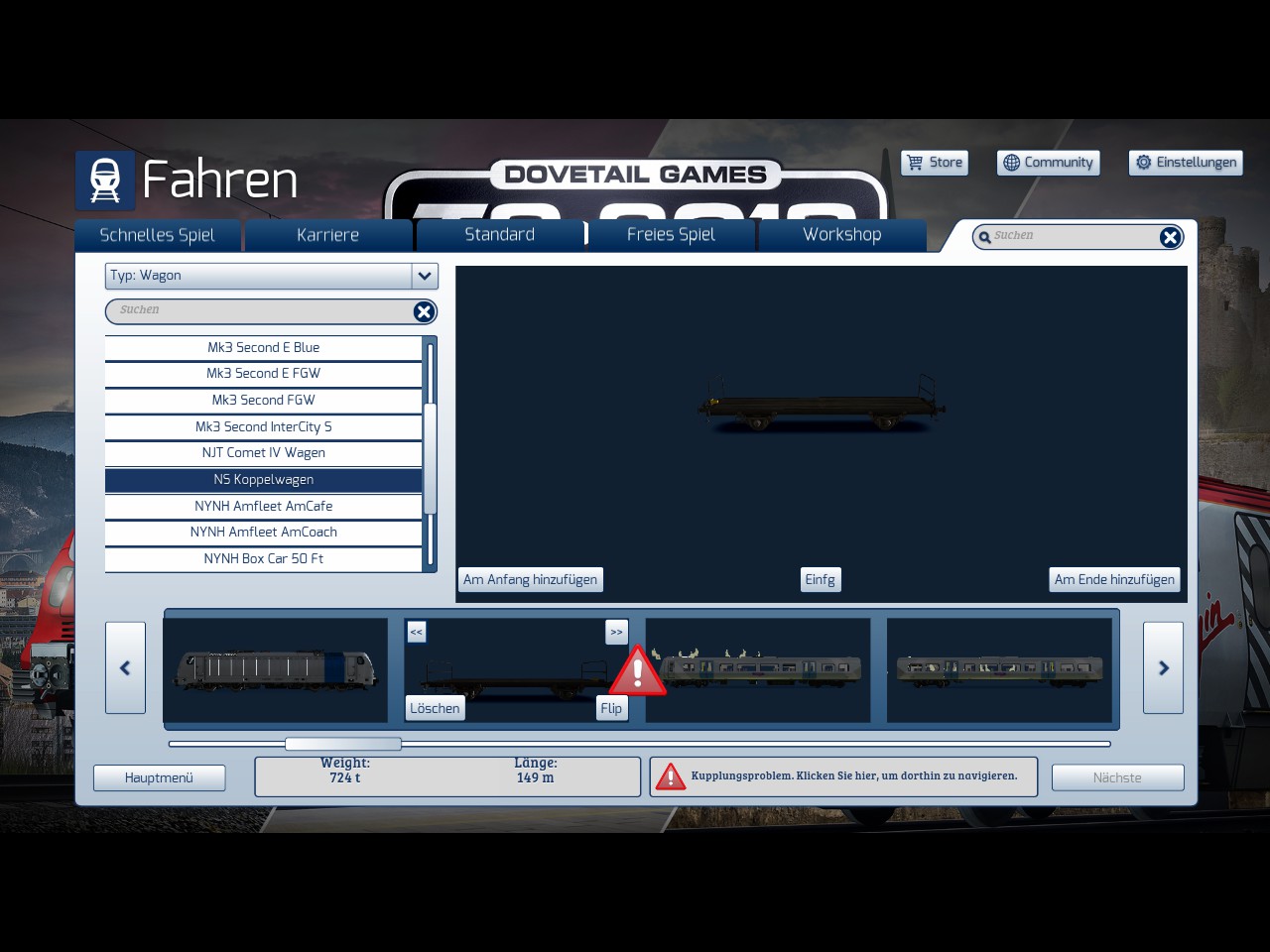Image resolution: width=1270 pixels, height=952 pixels.
Task: Click the Fahren train icon
Action: pyautogui.click(x=105, y=180)
